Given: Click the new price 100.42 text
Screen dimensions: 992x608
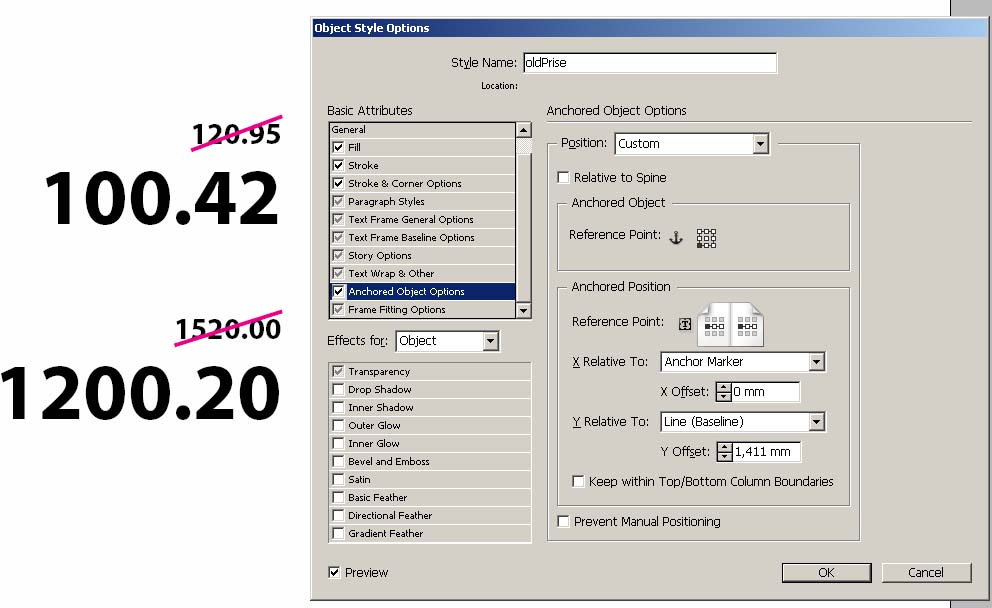Looking at the screenshot, I should pos(161,198).
